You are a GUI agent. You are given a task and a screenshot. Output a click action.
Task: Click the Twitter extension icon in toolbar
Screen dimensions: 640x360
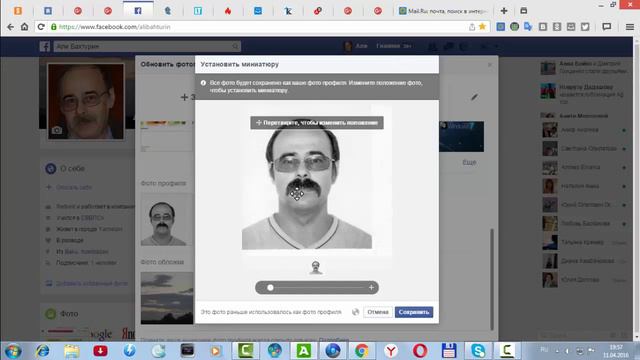pyautogui.click(x=585, y=27)
